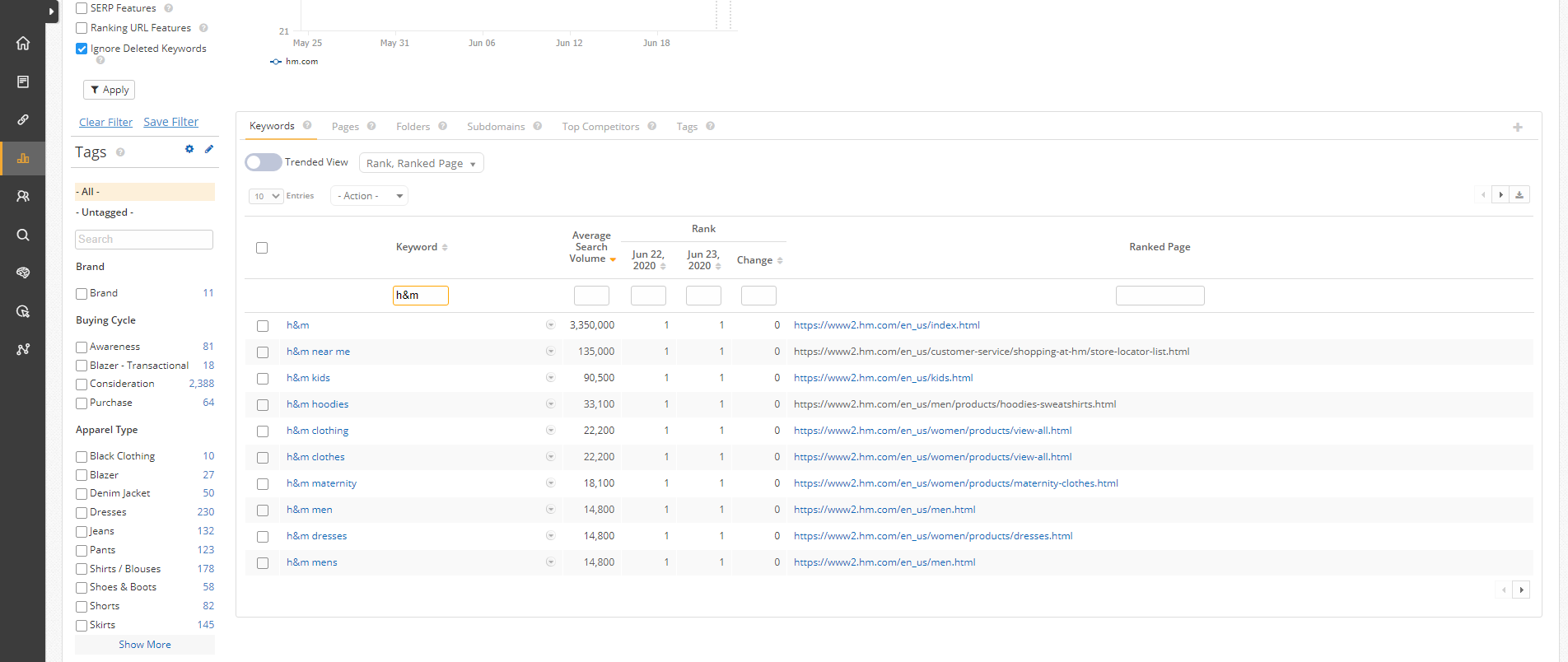Expand the sidebar with the arrow tab
Viewport: 1568px width, 662px height.
click(x=52, y=12)
